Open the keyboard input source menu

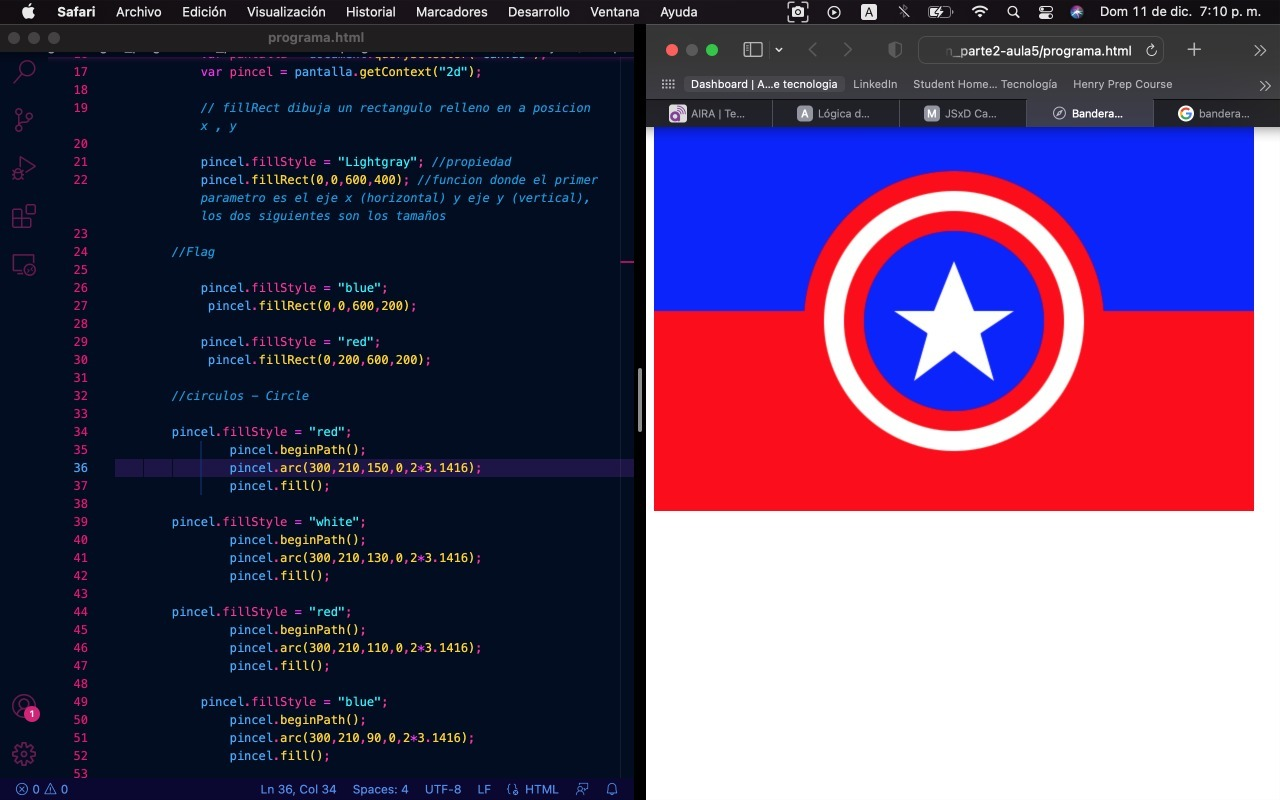click(869, 12)
